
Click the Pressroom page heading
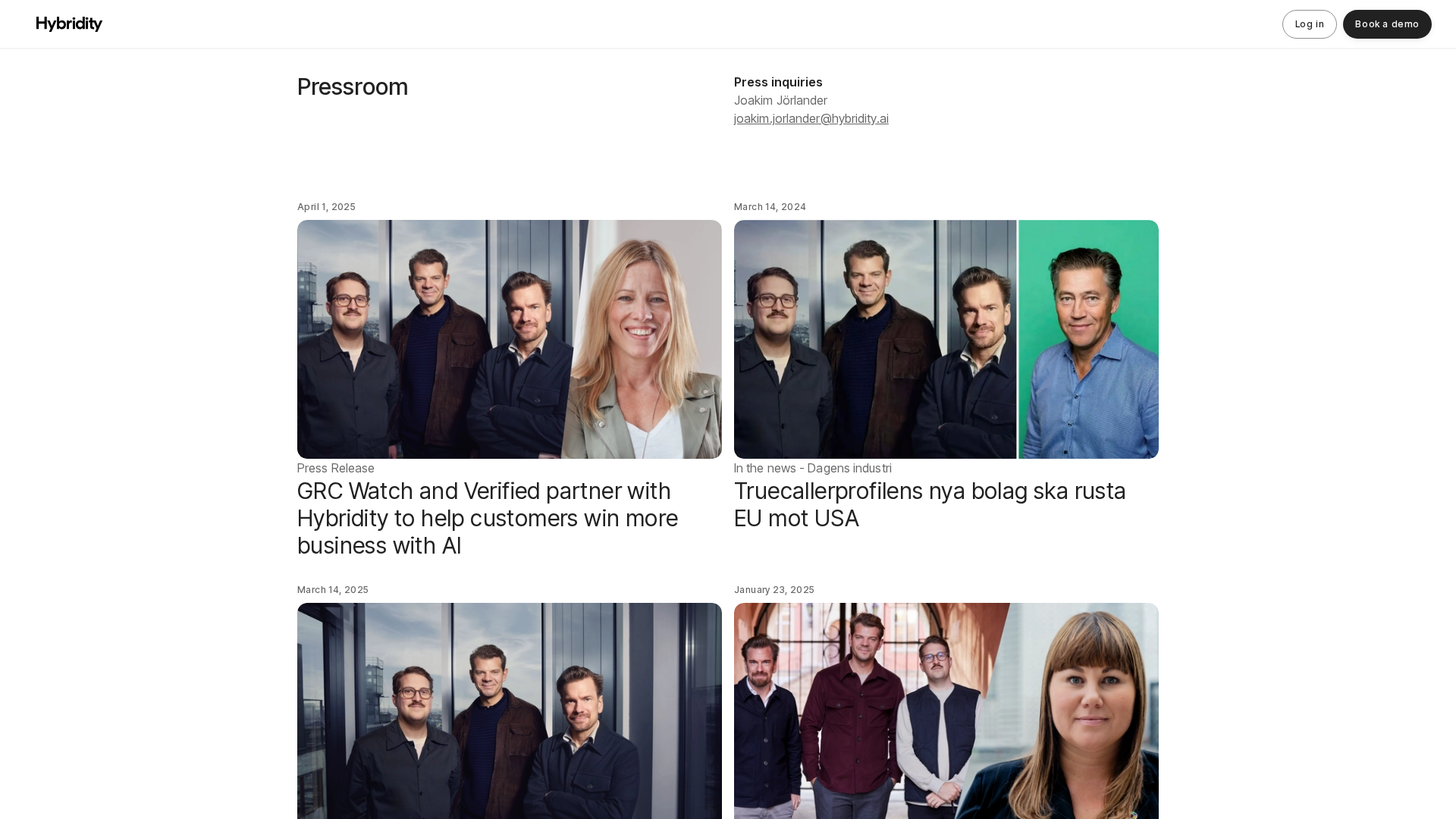tap(353, 87)
